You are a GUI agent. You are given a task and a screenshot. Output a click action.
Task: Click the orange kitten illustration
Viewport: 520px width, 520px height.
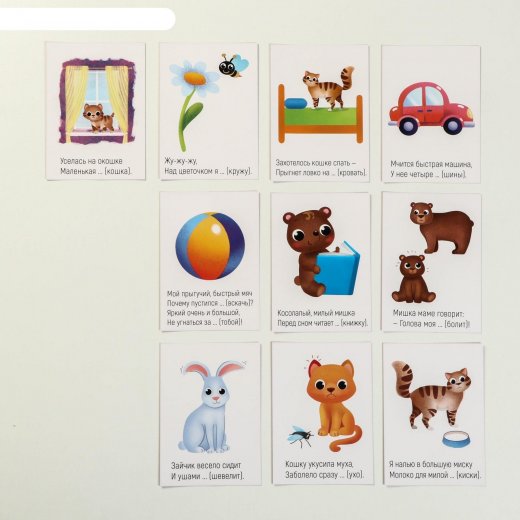point(334,404)
